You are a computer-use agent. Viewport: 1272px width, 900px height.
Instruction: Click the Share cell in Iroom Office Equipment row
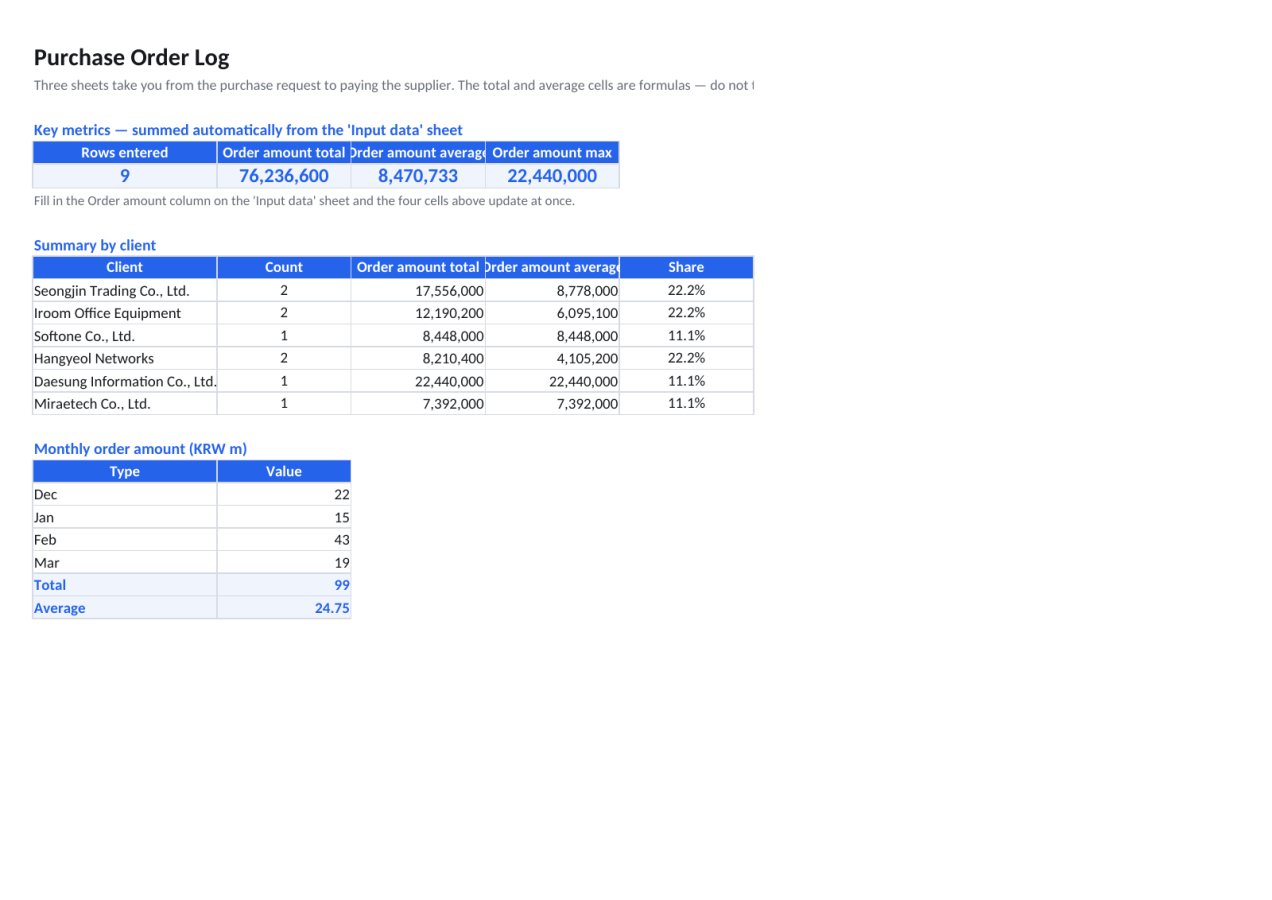point(686,313)
